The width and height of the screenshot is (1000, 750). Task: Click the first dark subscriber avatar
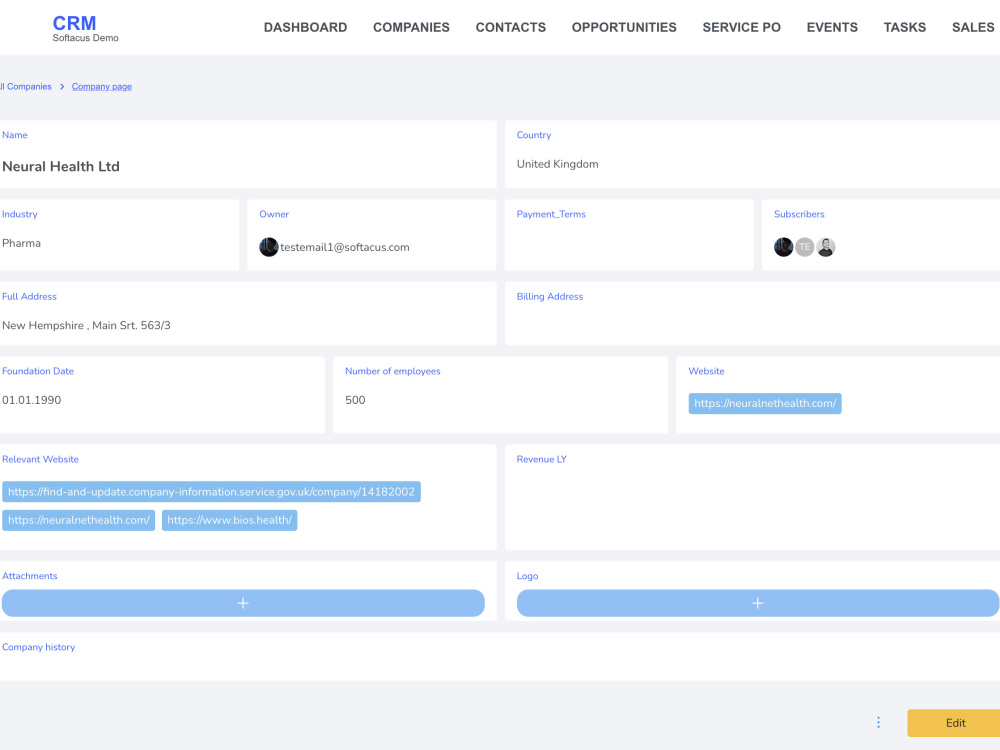783,247
